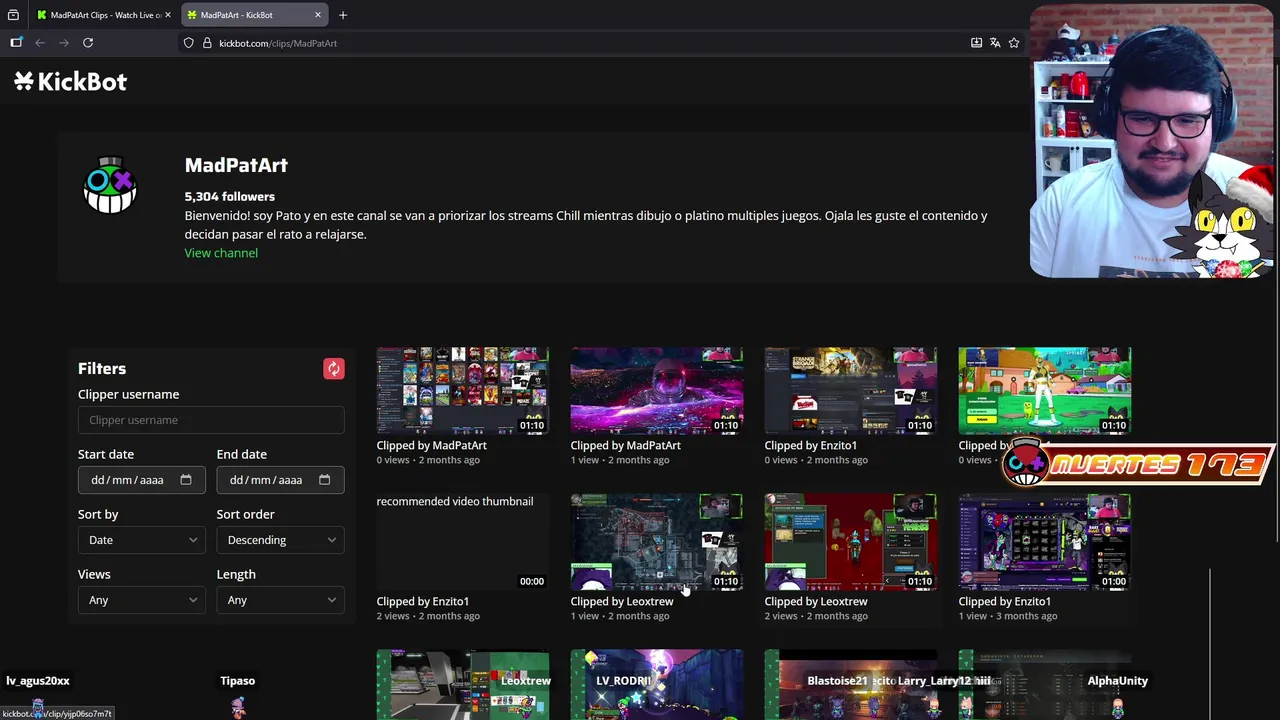Click the Start date field
This screenshot has height=720, width=1280.
click(x=141, y=480)
